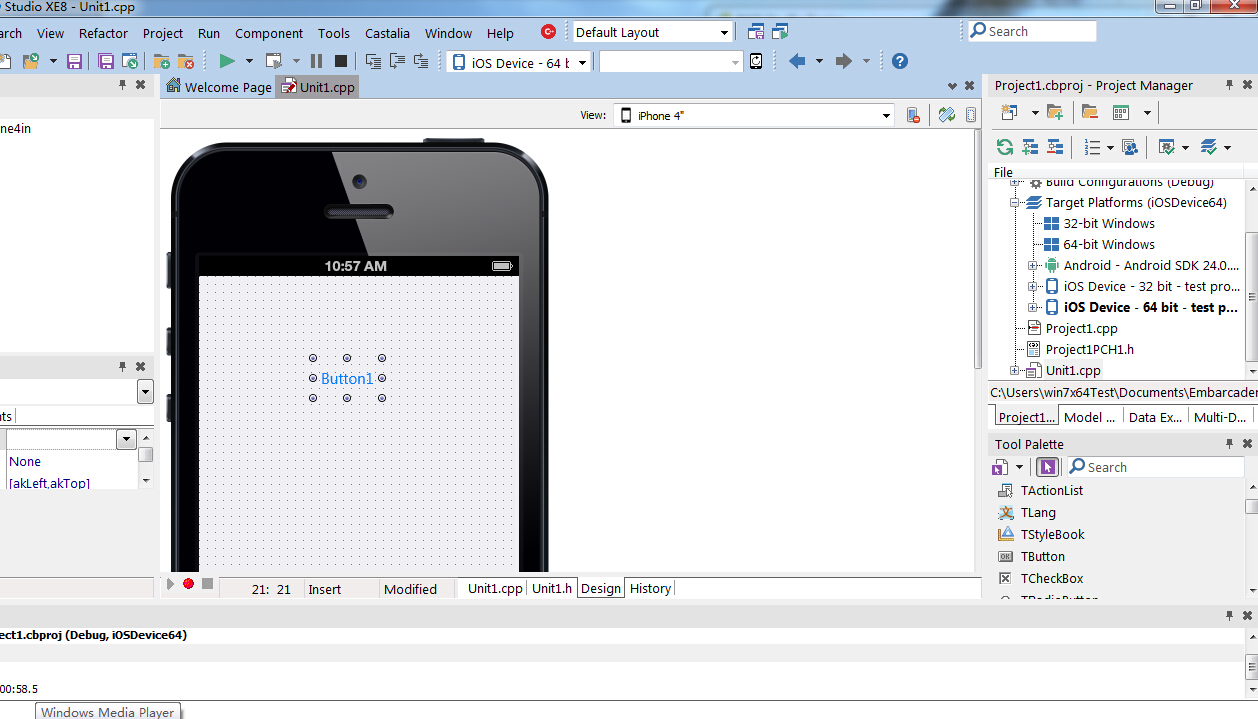Screen dimensions: 1258x719
Task: Switch to the History tab
Action: tap(650, 588)
